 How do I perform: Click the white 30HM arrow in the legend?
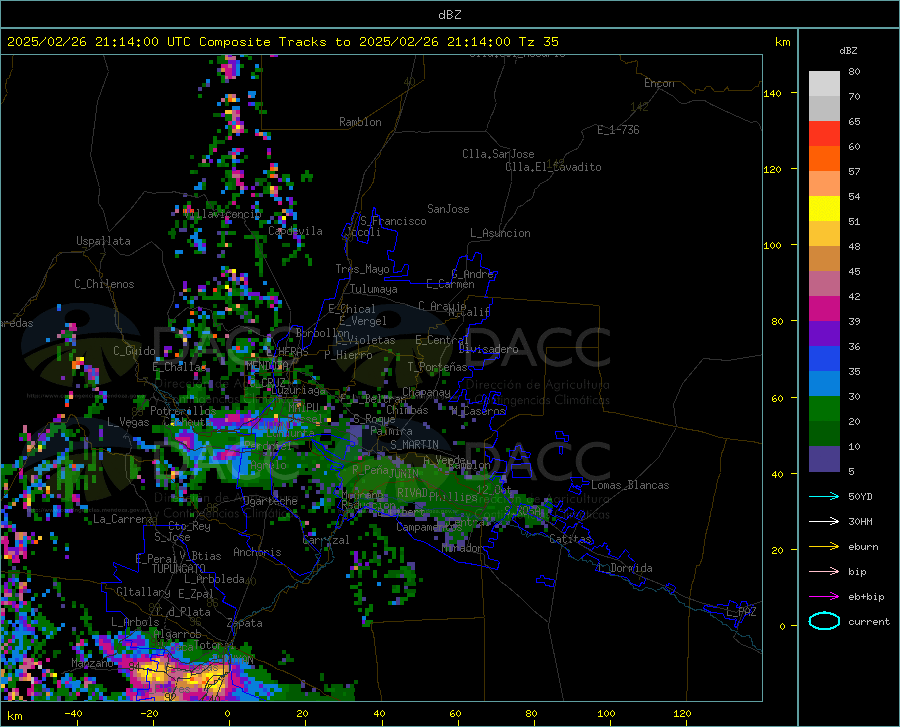coord(824,521)
